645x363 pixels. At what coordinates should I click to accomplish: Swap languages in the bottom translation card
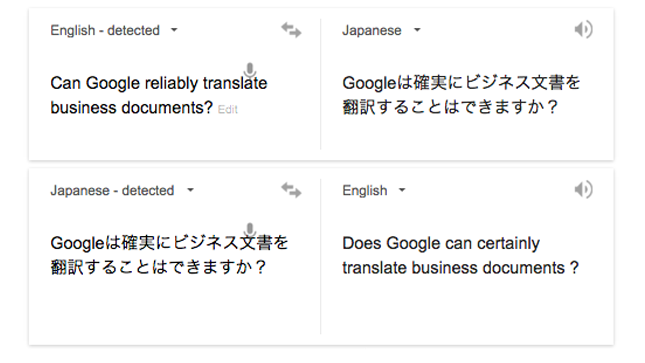coord(291,190)
